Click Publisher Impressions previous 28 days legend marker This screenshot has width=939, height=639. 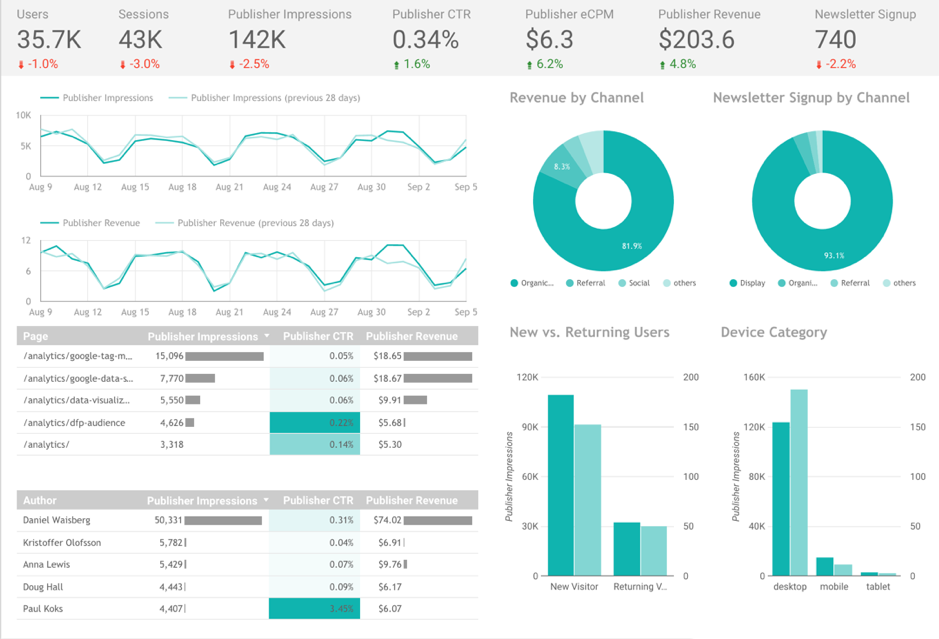click(177, 98)
